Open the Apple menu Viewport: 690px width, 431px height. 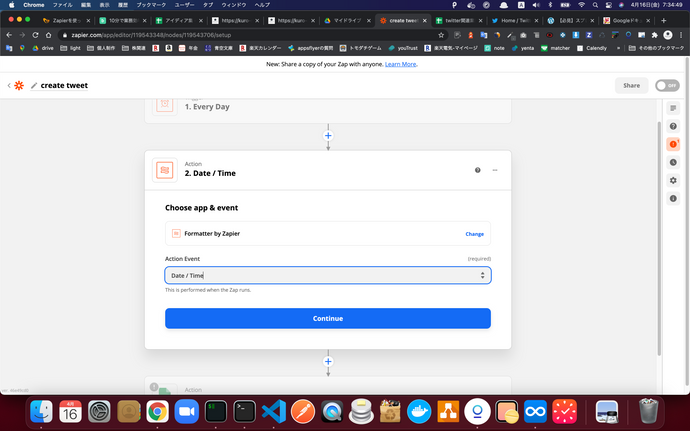(11, 5)
